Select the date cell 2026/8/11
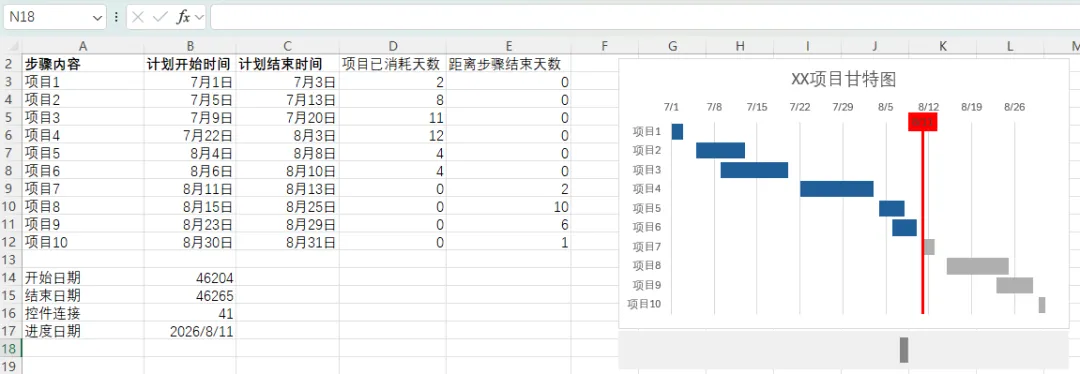The width and height of the screenshot is (1080, 374). [190, 331]
